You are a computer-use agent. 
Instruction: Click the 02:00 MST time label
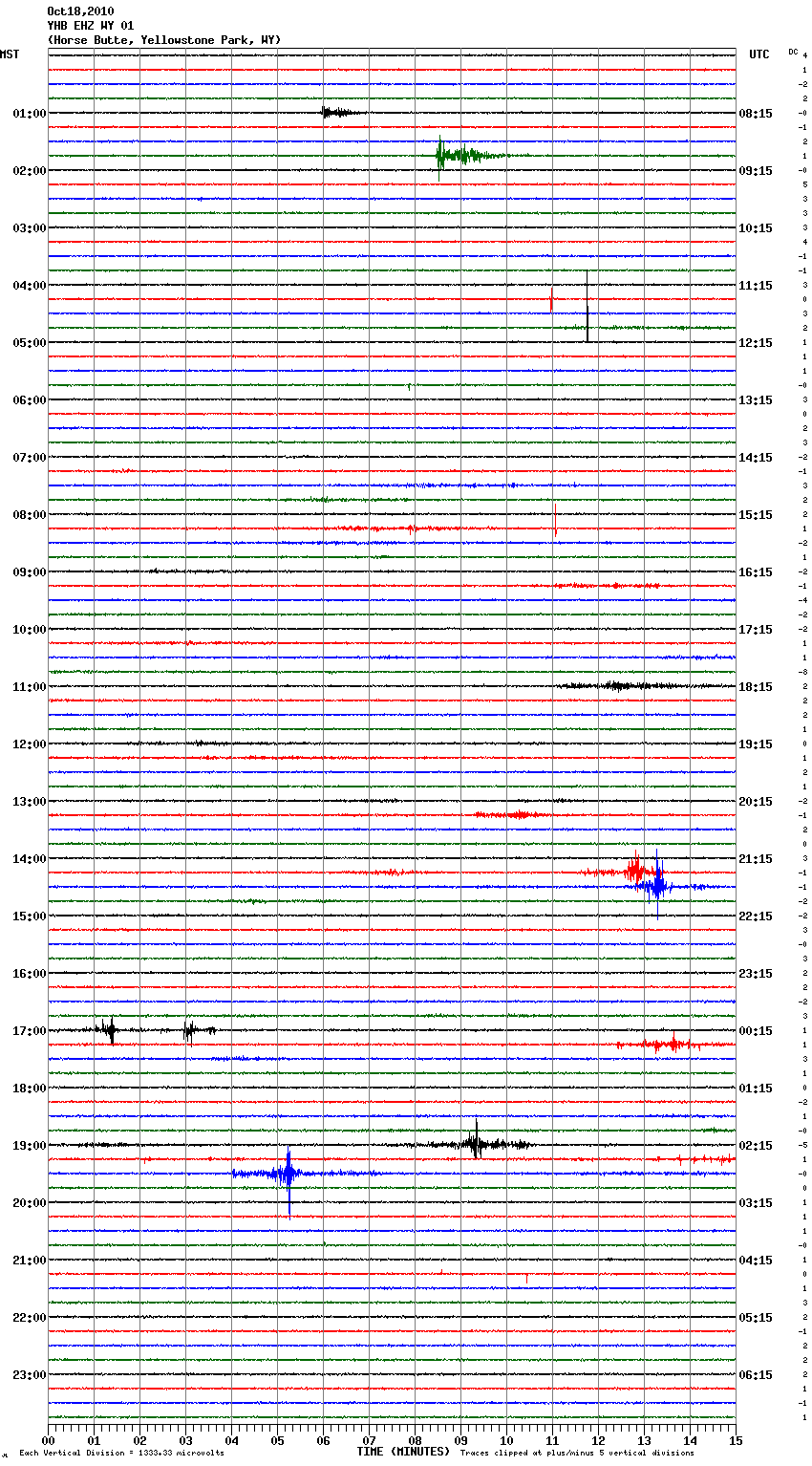click(29, 171)
